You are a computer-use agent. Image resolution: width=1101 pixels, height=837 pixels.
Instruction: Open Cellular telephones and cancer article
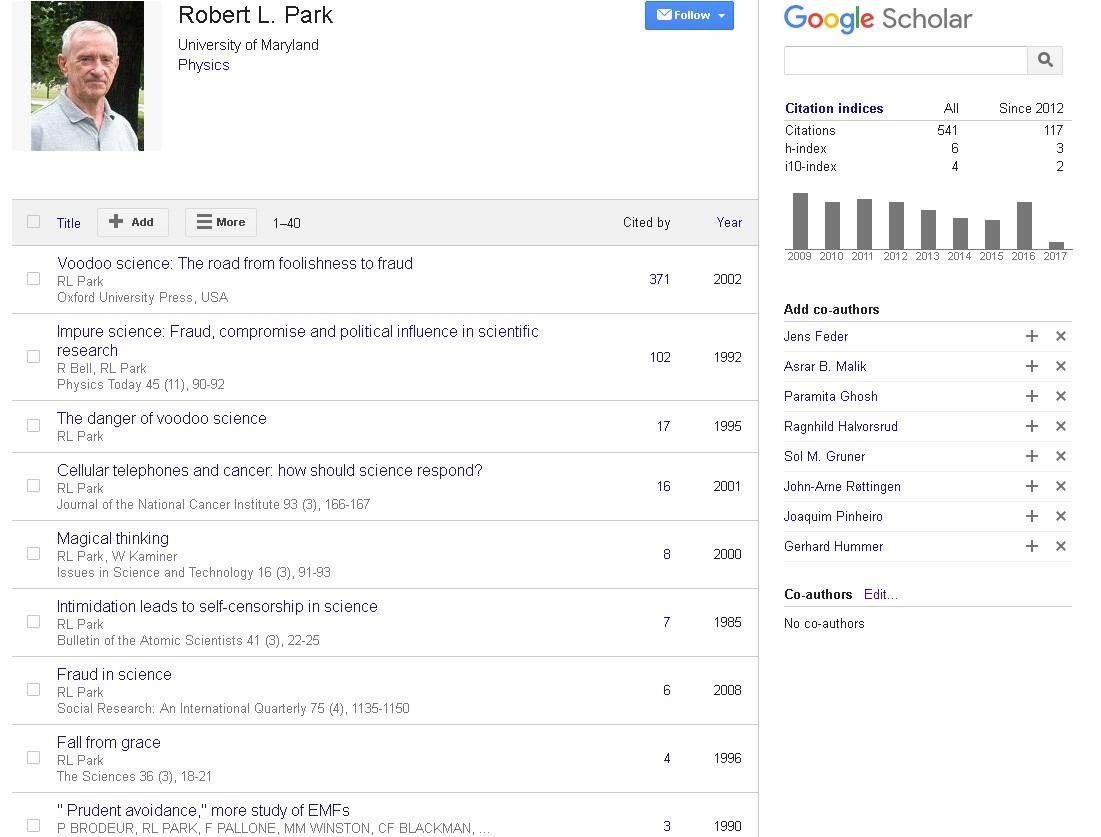pos(270,470)
